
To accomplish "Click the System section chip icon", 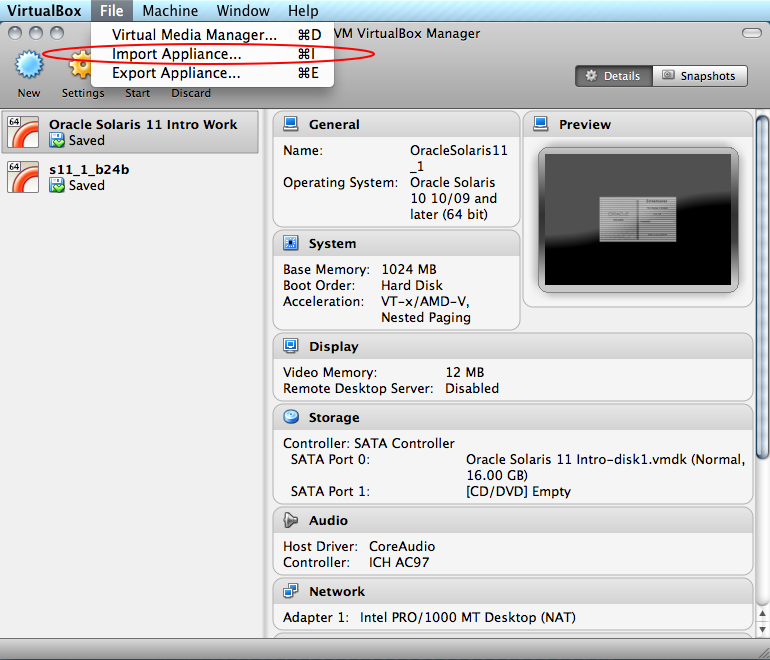I will click(x=291, y=243).
